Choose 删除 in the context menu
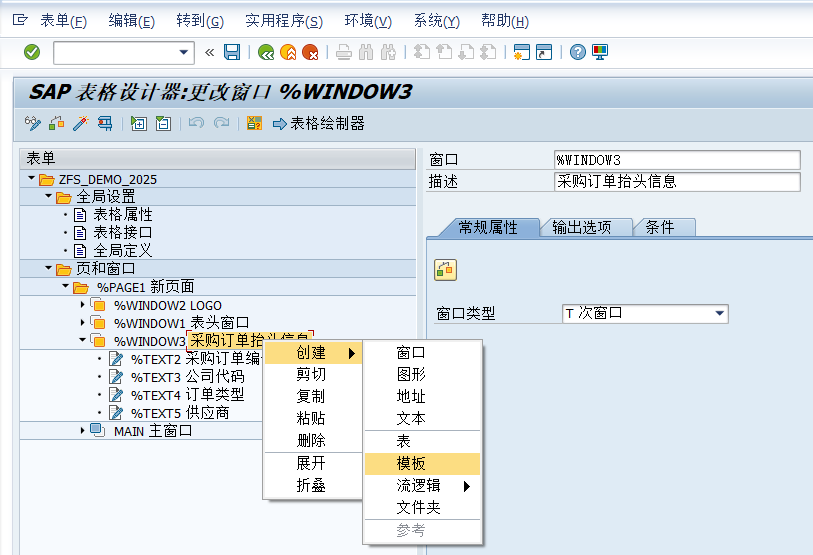 point(313,441)
